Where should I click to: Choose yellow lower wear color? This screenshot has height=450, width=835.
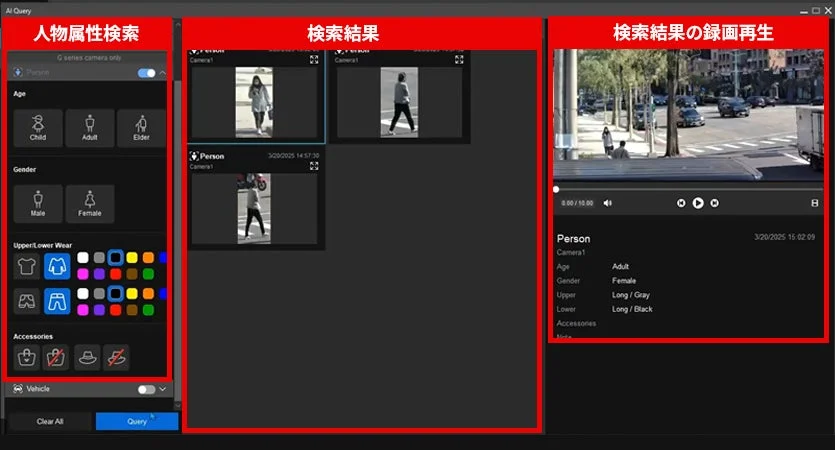point(132,293)
